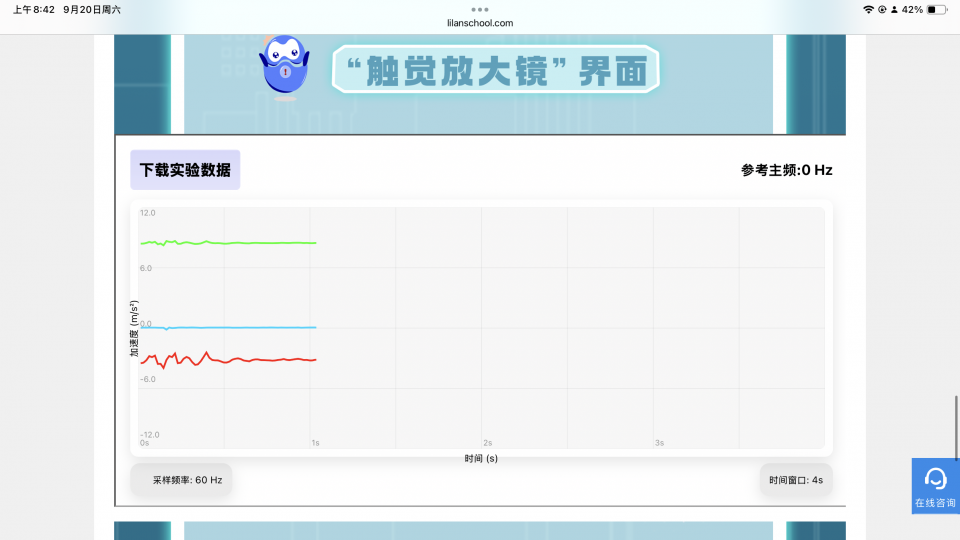Click the blue mascot character icon
Image resolution: width=960 pixels, height=540 pixels.
(x=283, y=67)
